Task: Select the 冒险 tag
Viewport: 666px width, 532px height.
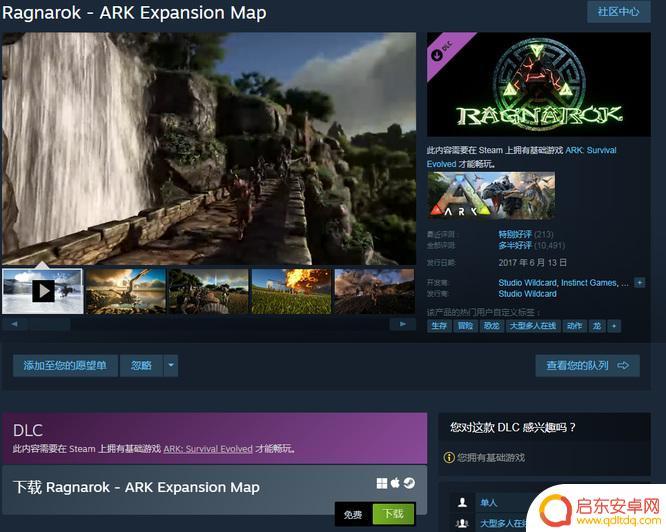Action: coord(466,326)
